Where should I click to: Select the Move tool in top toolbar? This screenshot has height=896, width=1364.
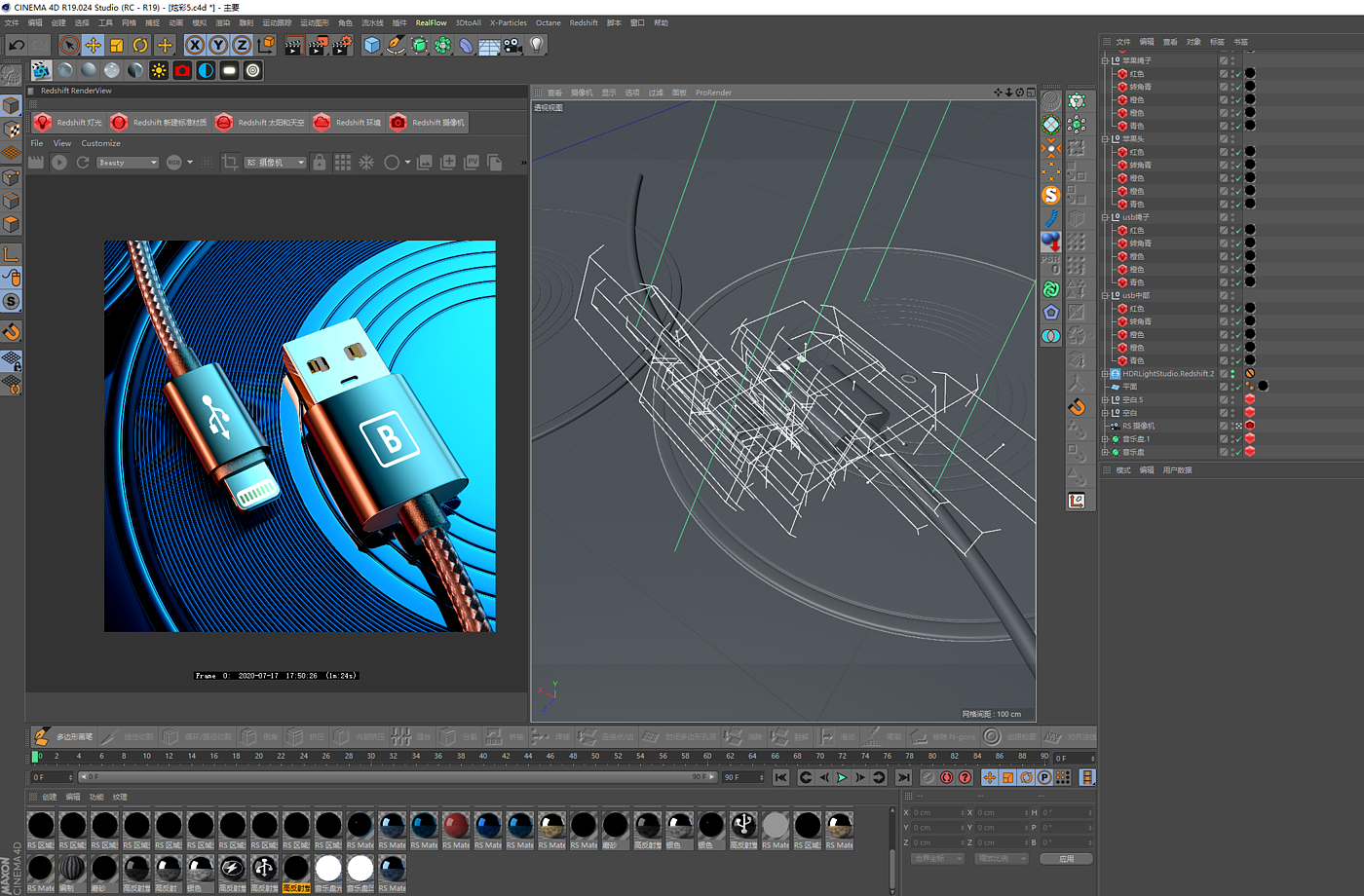[93, 45]
